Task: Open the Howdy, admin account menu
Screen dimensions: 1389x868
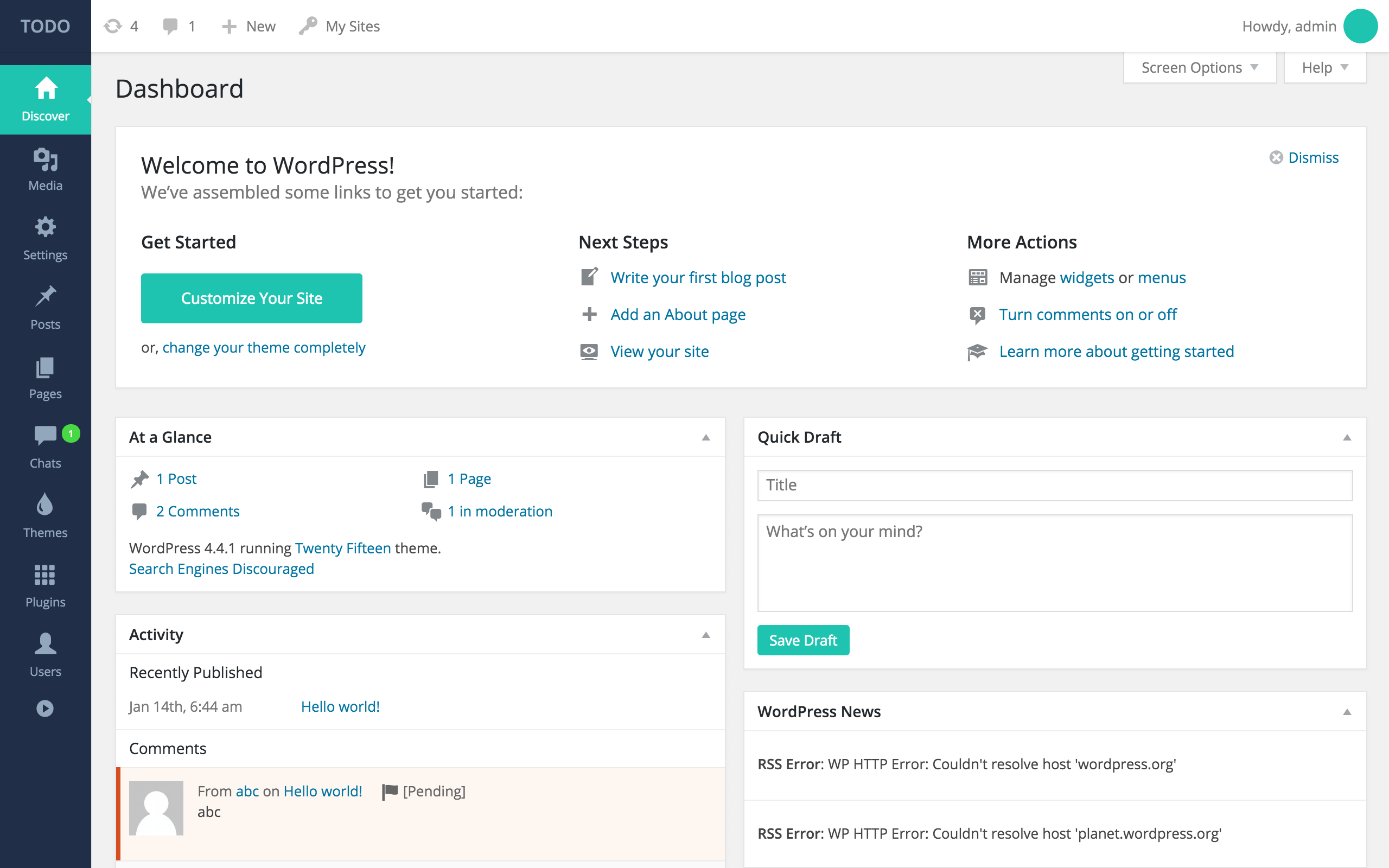Action: [1289, 26]
